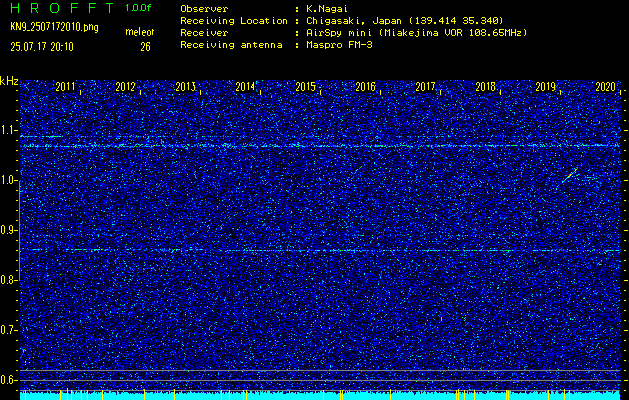This screenshot has width=629, height=400.
Task: Click the Receiving antenna field label
Action: [x=231, y=45]
